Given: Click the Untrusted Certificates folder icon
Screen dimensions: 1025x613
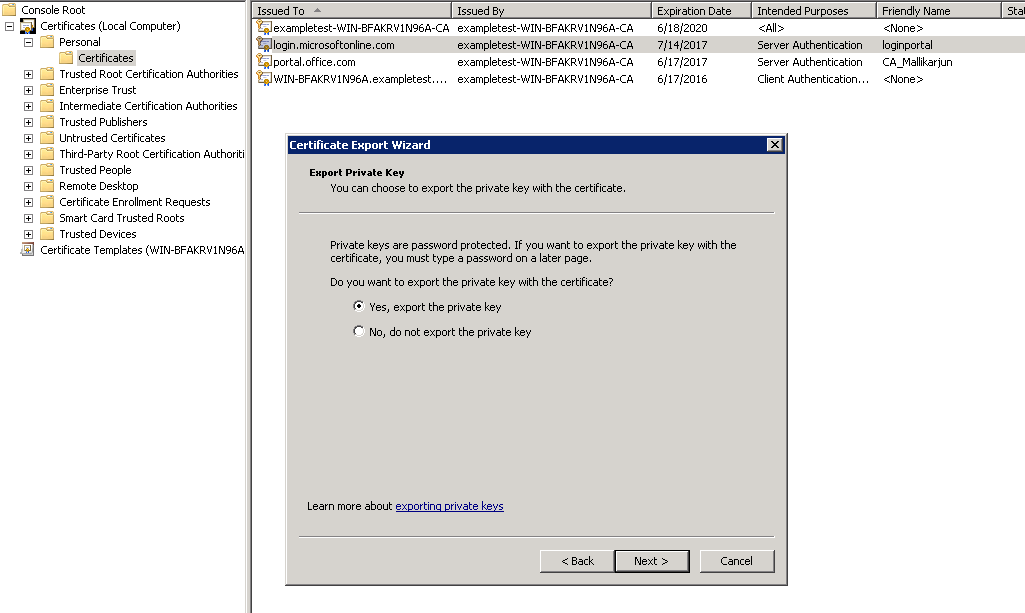Looking at the screenshot, I should (x=47, y=138).
